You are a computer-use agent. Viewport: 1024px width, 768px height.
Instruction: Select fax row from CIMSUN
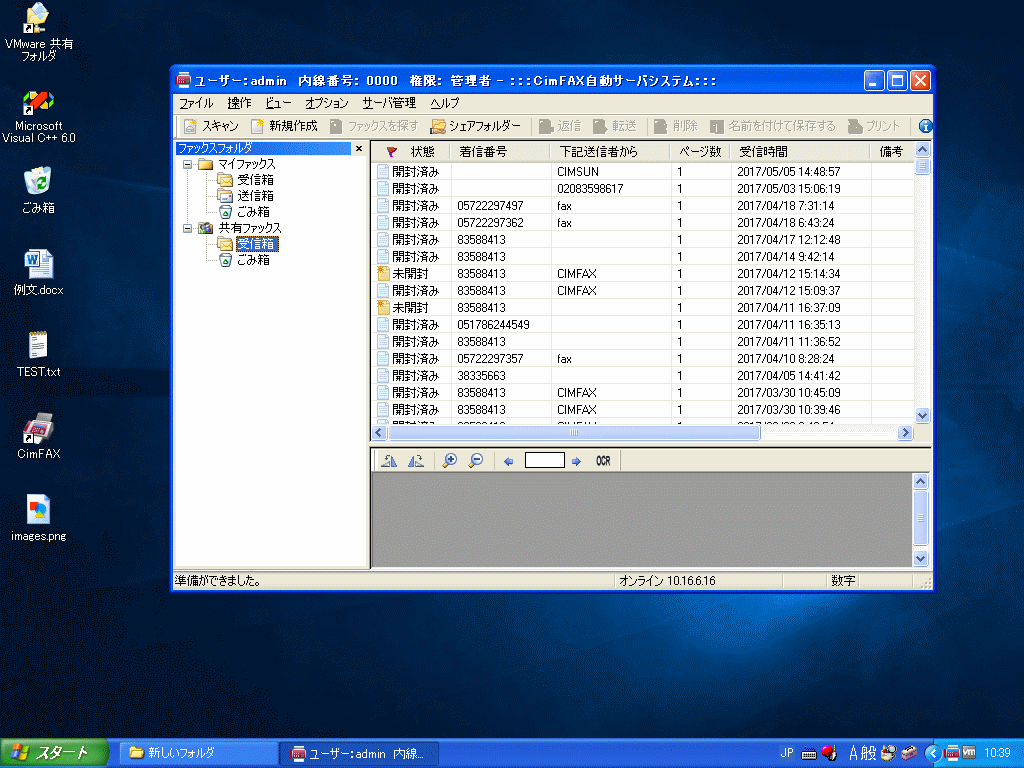[643, 172]
